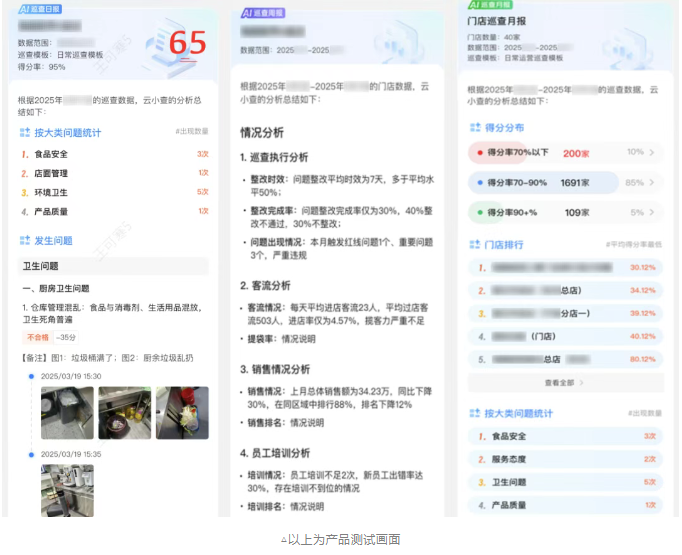Viewport: 682px width, 555px height.
Task: Expand the 得分率70%以下 row chevron
Action: pos(652,153)
